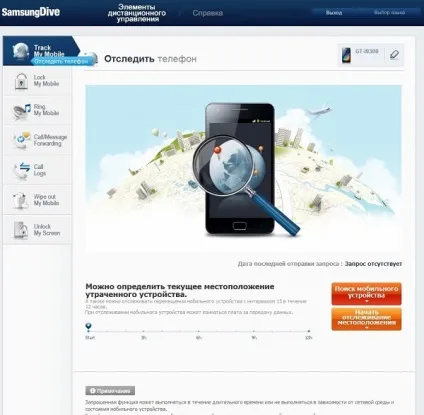Open the Справка menu
This screenshot has height=415, width=424.
[208, 13]
